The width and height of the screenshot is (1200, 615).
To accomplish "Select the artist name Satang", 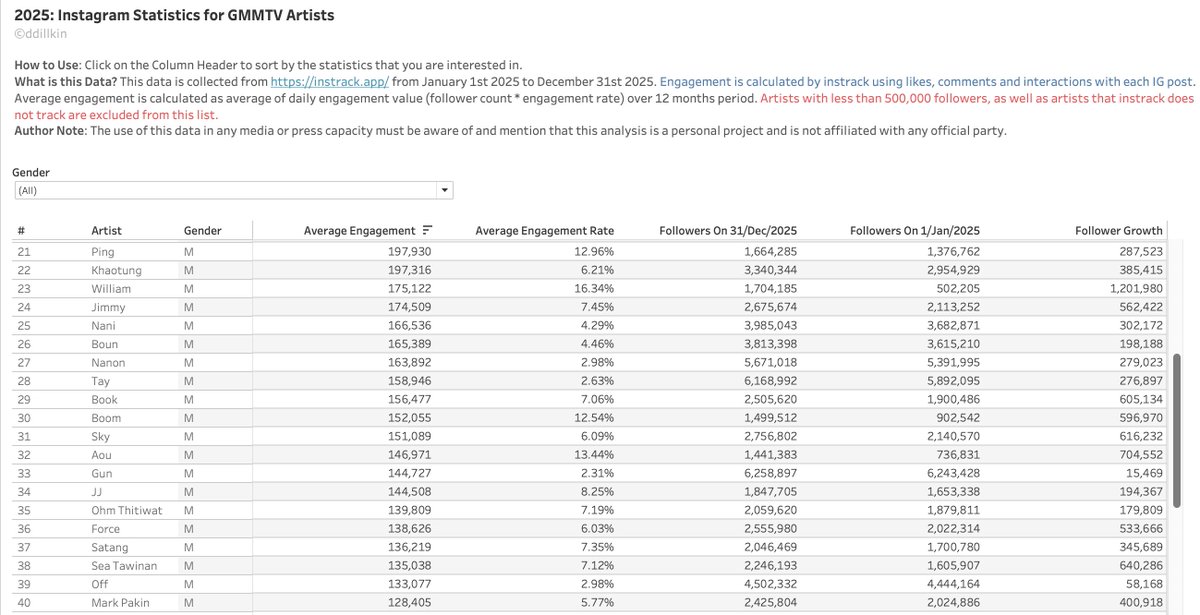I will click(110, 547).
